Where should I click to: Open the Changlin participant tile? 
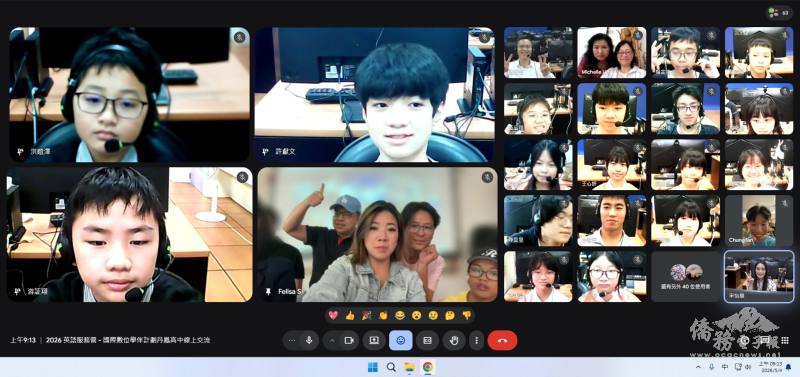[759, 220]
